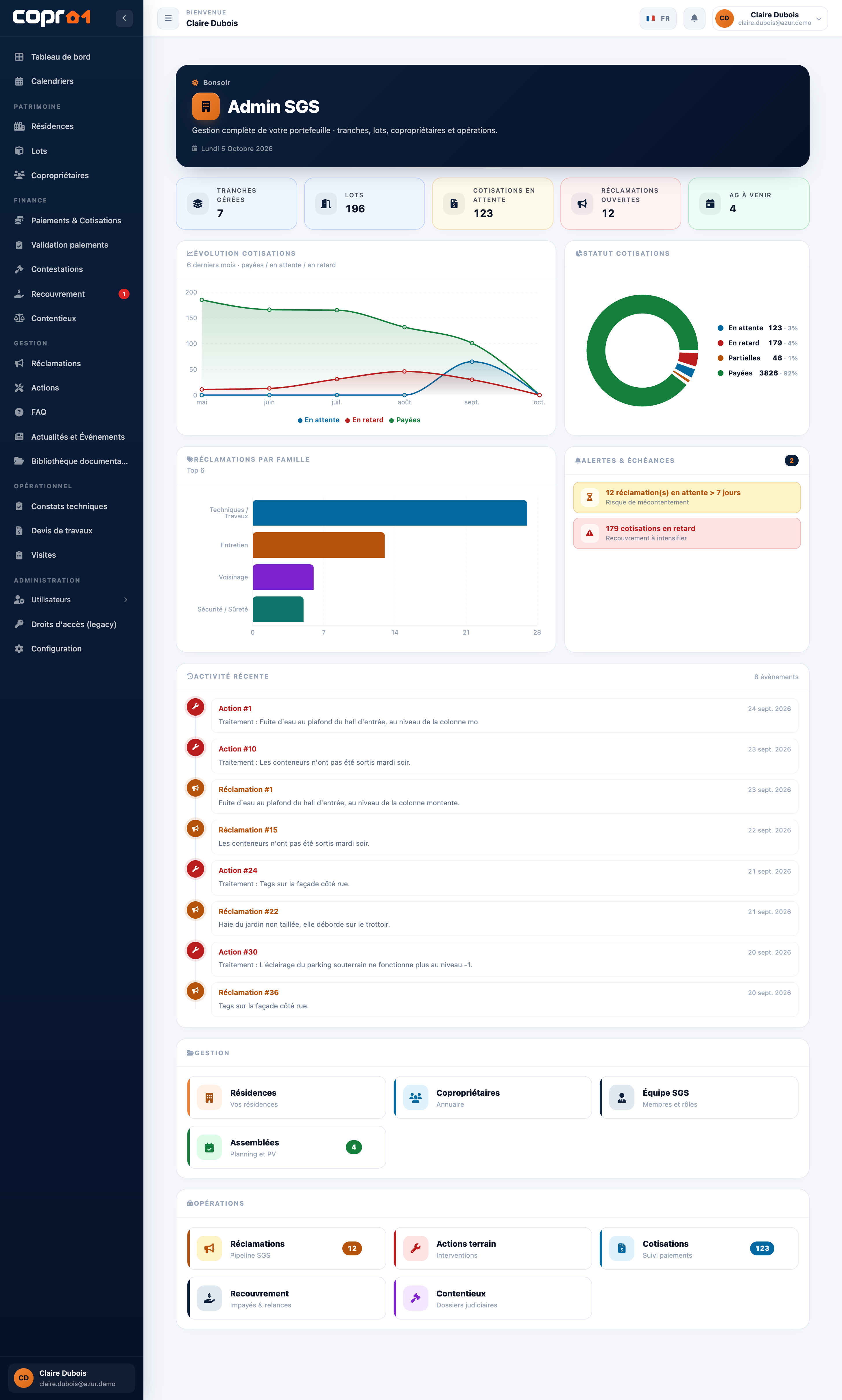Click the Partielles legend color dot
Image resolution: width=842 pixels, height=1400 pixels.
720,358
